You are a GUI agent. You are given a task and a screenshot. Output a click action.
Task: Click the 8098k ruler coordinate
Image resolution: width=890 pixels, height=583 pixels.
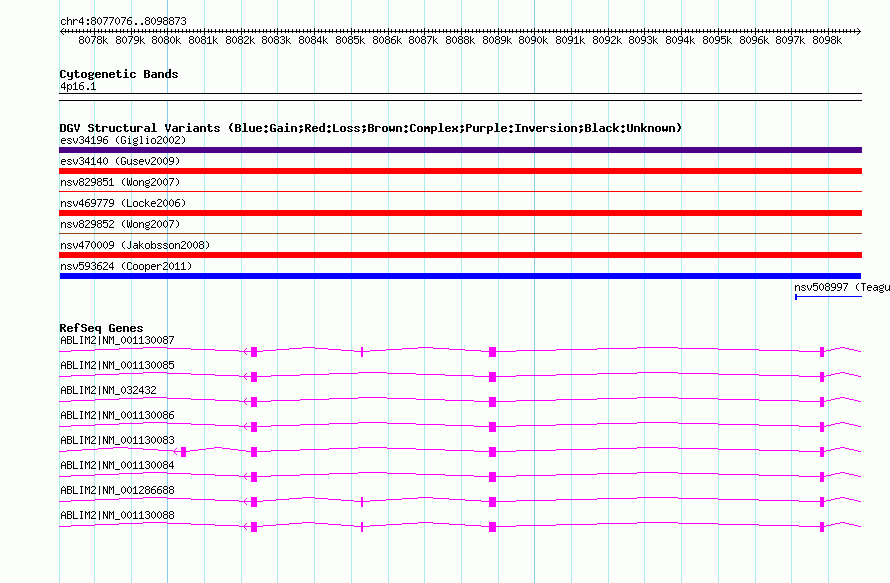[x=827, y=40]
